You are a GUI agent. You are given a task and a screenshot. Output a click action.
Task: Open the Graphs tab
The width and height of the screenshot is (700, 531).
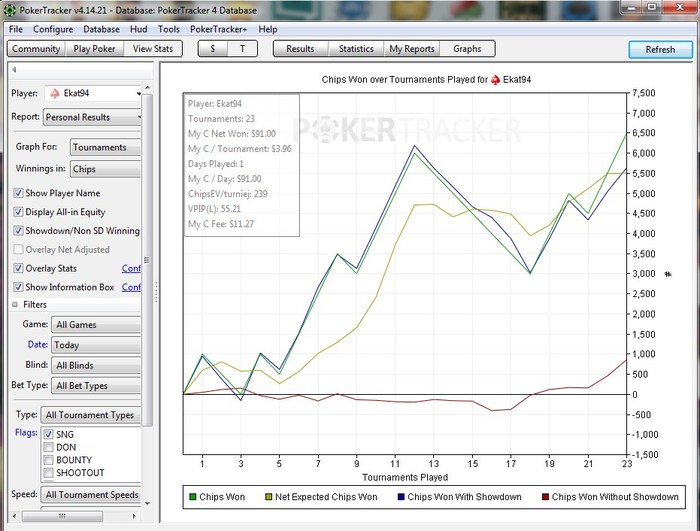tap(467, 49)
